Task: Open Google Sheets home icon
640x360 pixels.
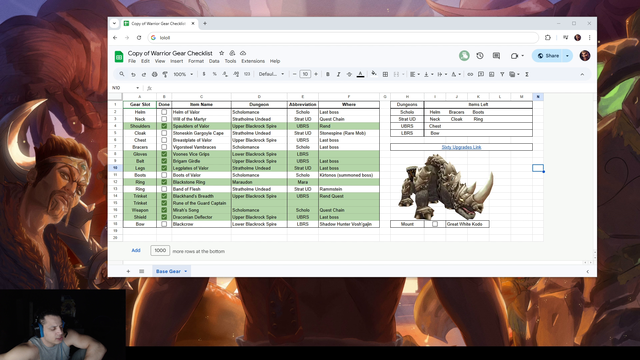Action: [119, 56]
